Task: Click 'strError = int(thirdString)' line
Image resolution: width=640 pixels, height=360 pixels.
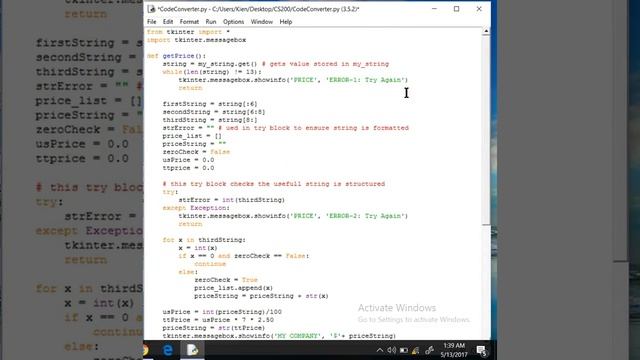Action: click(231, 200)
